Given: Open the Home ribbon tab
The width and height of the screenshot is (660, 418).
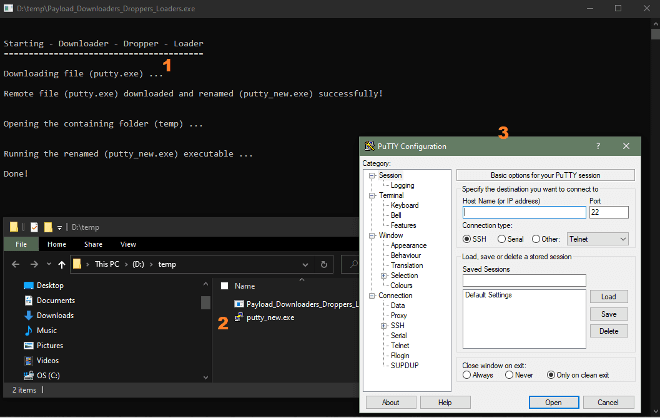Looking at the screenshot, I should 57,244.
